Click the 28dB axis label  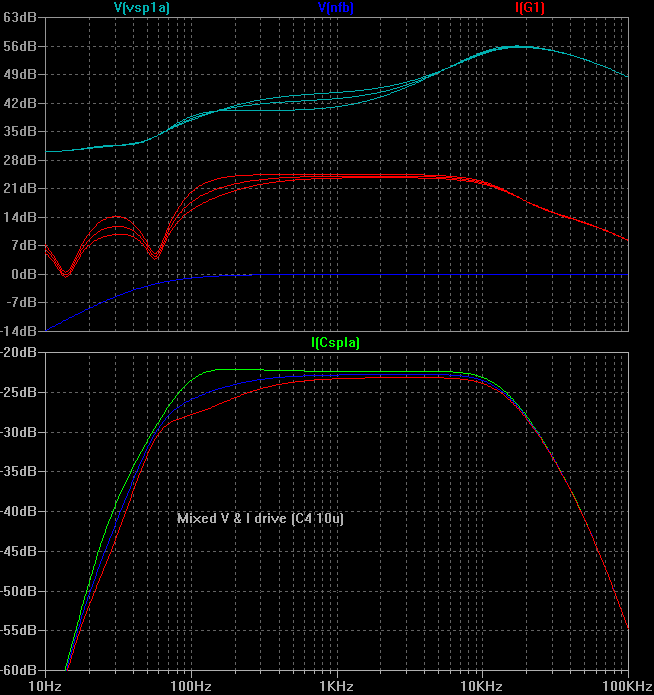point(19,160)
